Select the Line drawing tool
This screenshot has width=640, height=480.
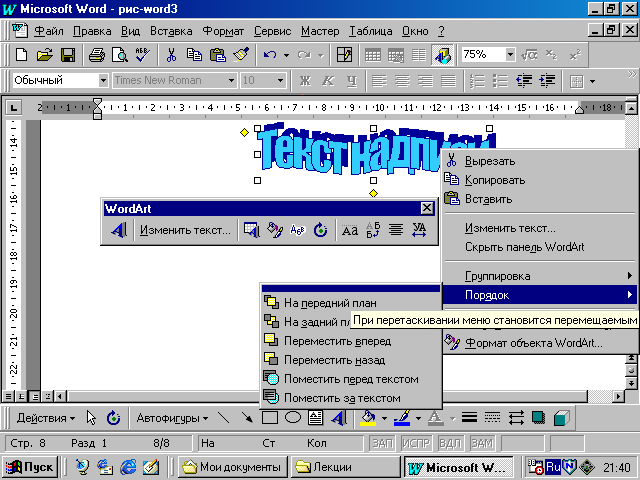pos(223,418)
